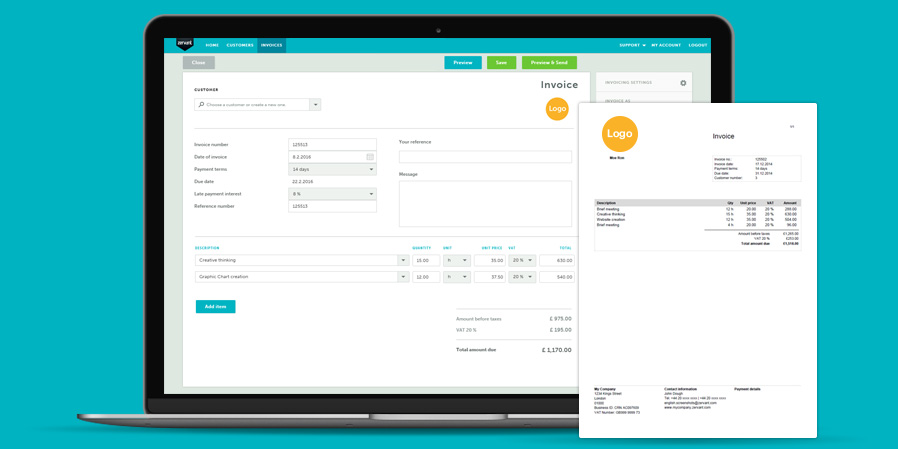Click the Logout link
This screenshot has width=898, height=449.
coord(698,45)
